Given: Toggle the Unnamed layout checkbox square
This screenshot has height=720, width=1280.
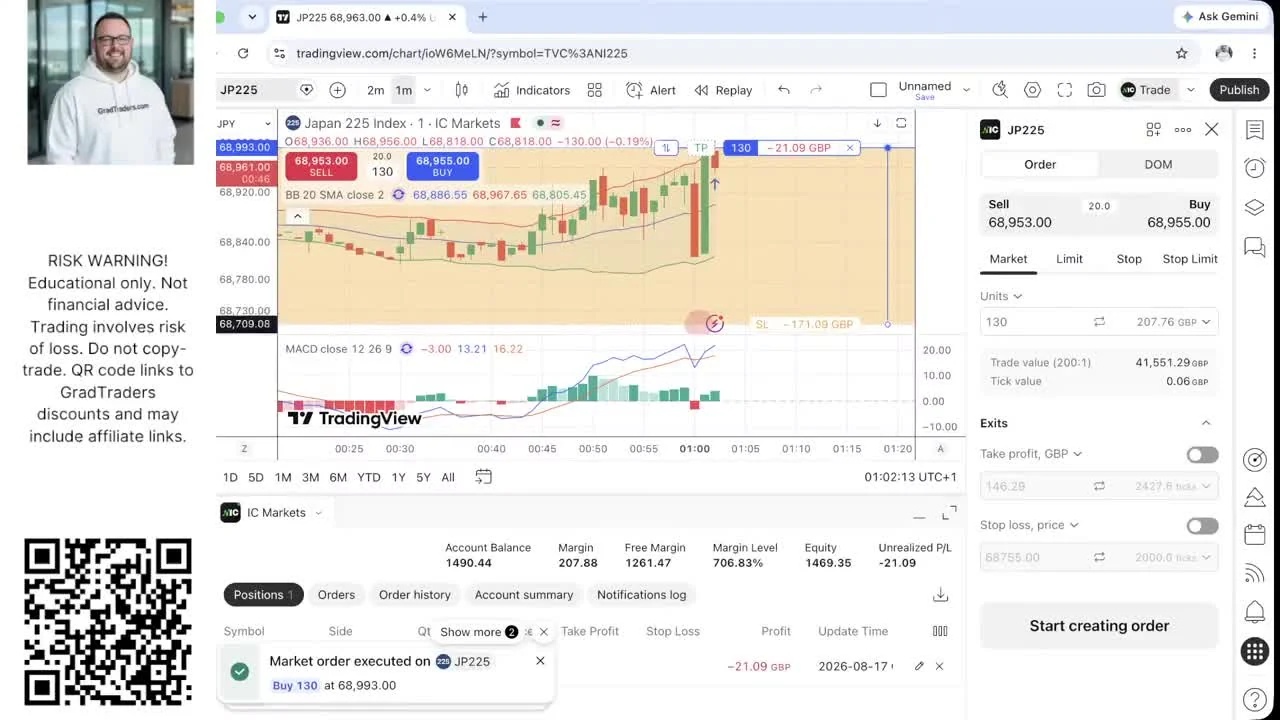Looking at the screenshot, I should pyautogui.click(x=878, y=90).
